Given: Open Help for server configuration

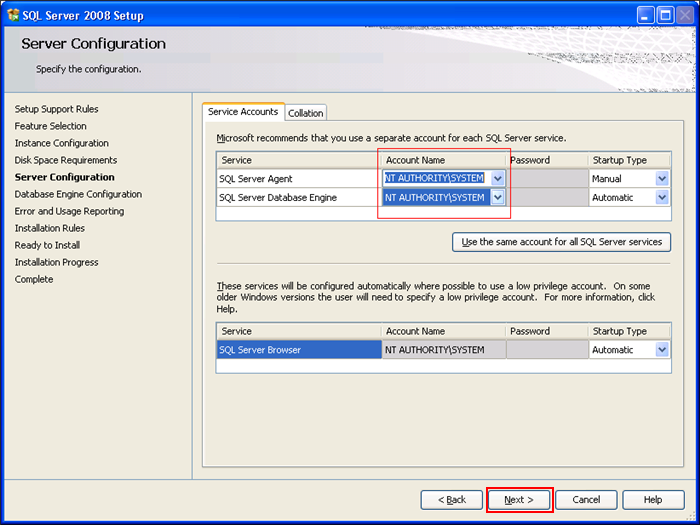Looking at the screenshot, I should click(653, 499).
